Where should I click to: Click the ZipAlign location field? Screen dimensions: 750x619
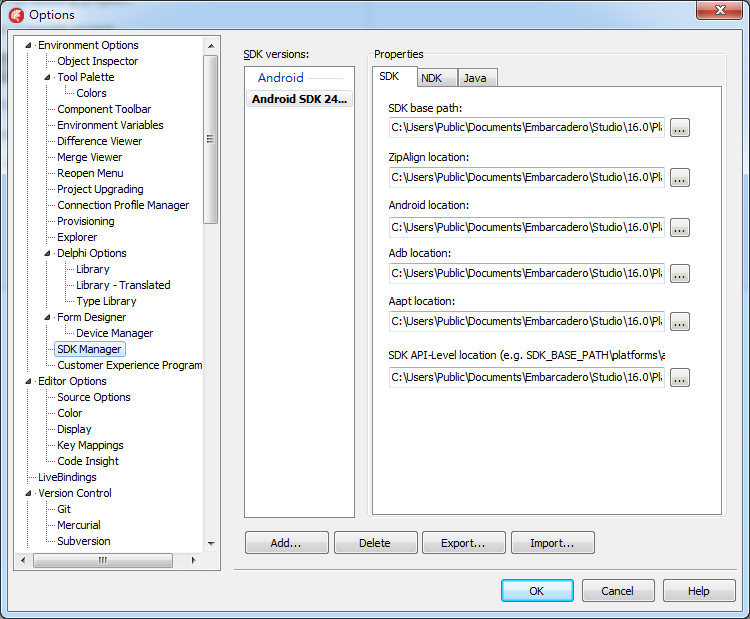[527, 177]
